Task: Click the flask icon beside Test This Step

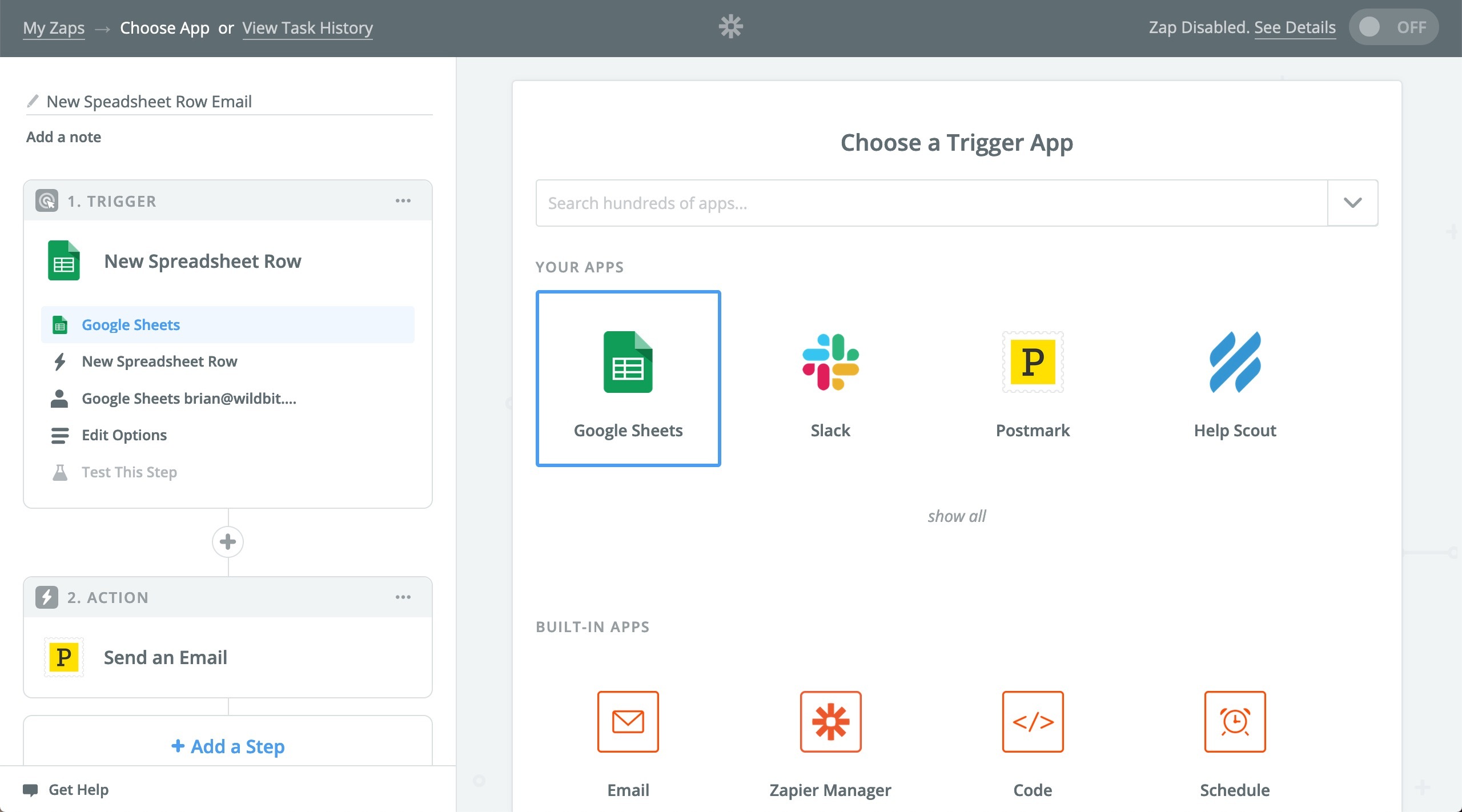Action: click(x=59, y=472)
